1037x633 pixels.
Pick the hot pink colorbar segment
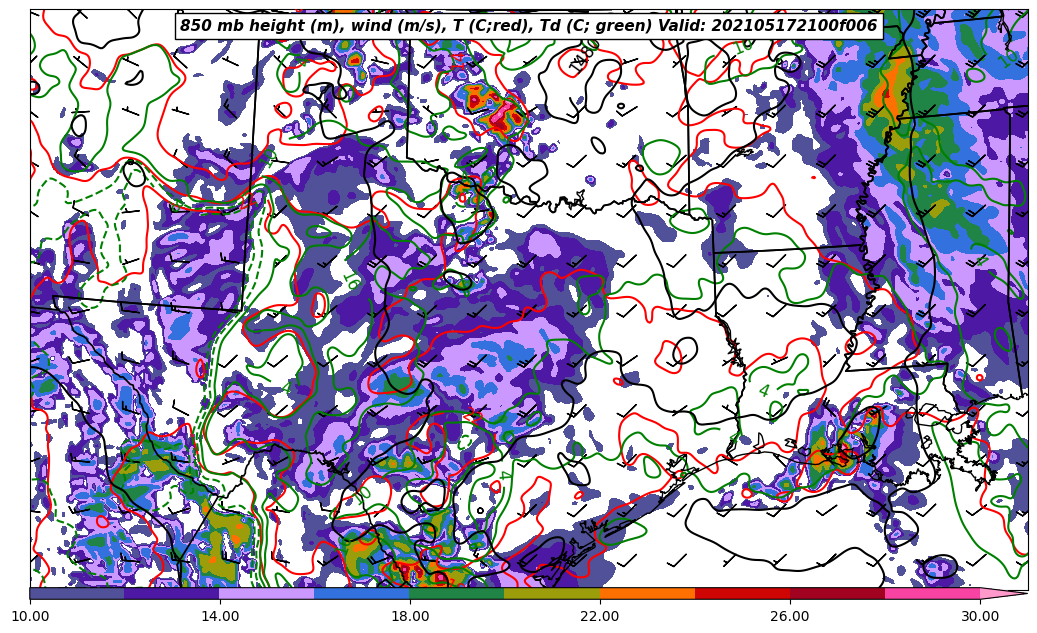tap(932, 593)
